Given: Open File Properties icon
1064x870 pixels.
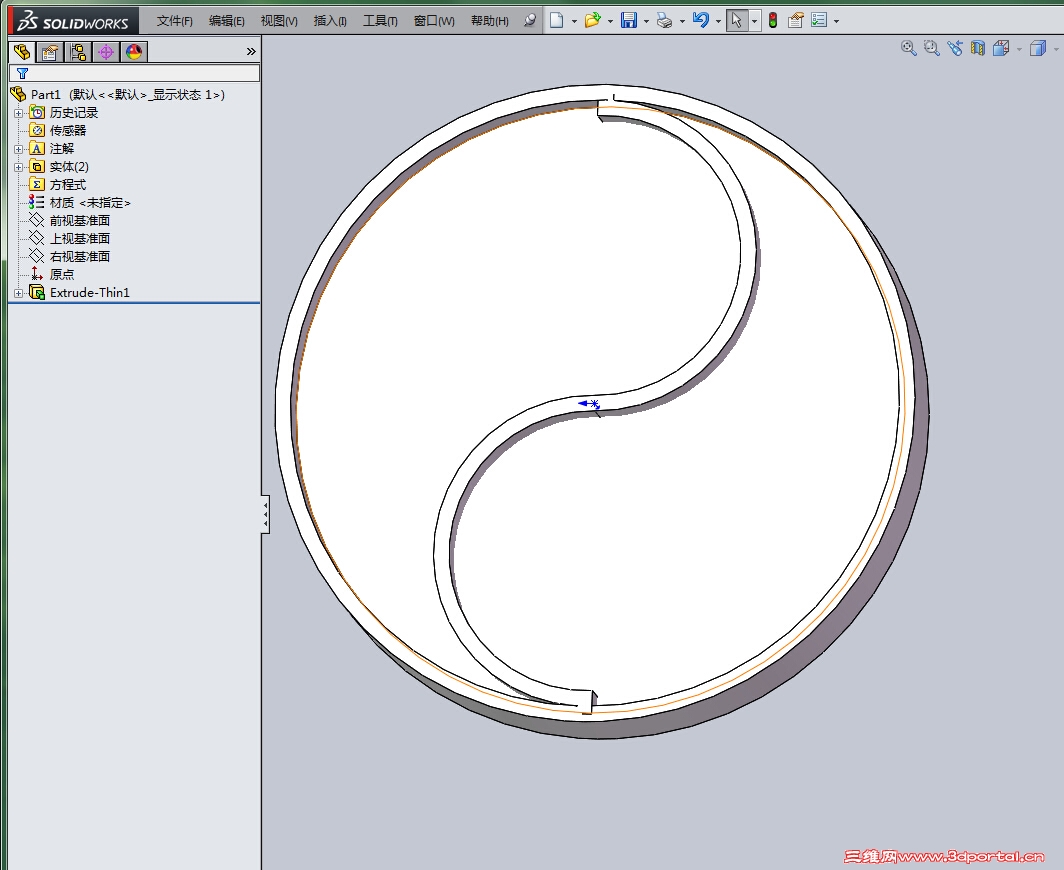Looking at the screenshot, I should click(795, 20).
